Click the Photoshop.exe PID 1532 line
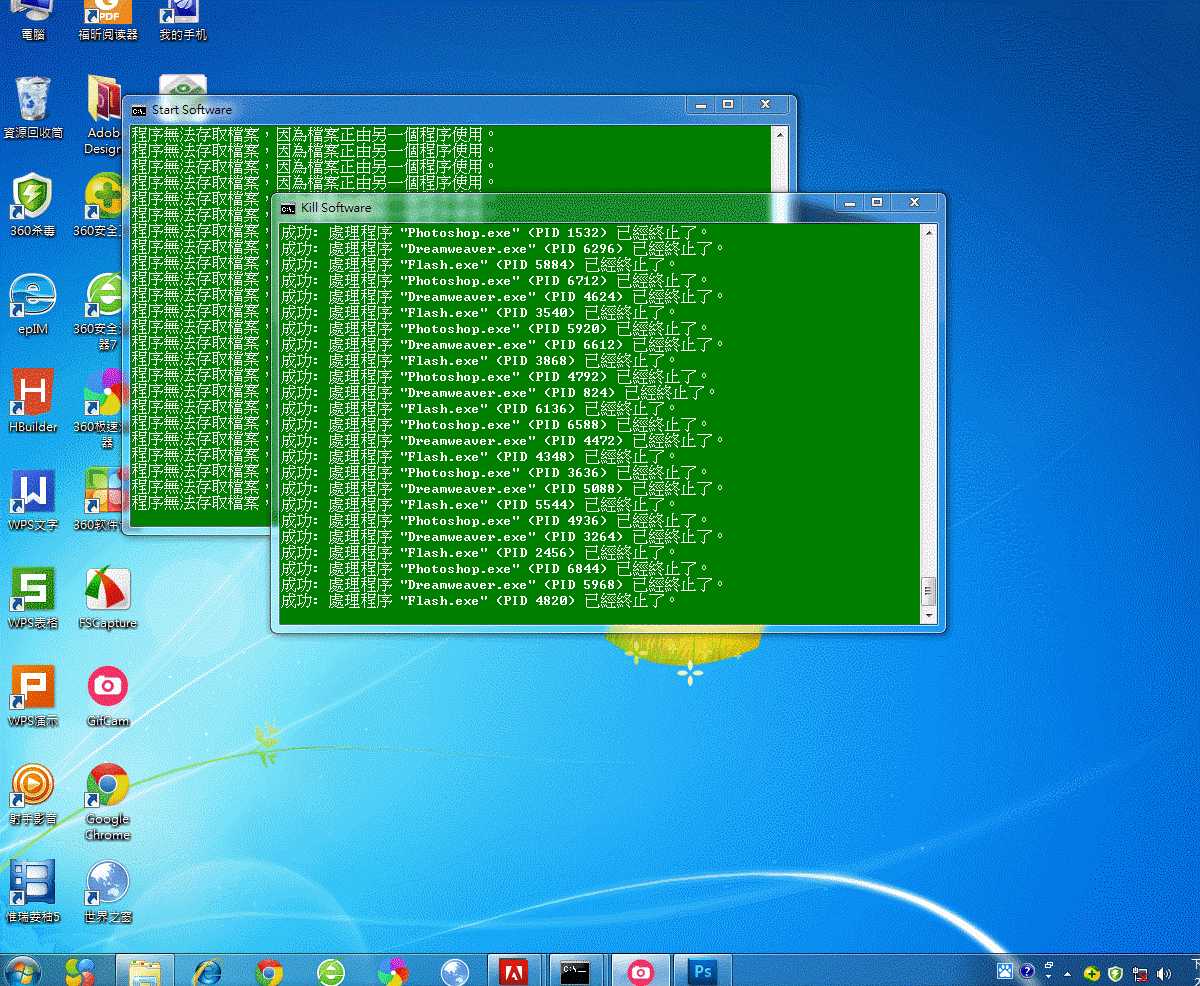Image resolution: width=1200 pixels, height=986 pixels. pyautogui.click(x=494, y=232)
